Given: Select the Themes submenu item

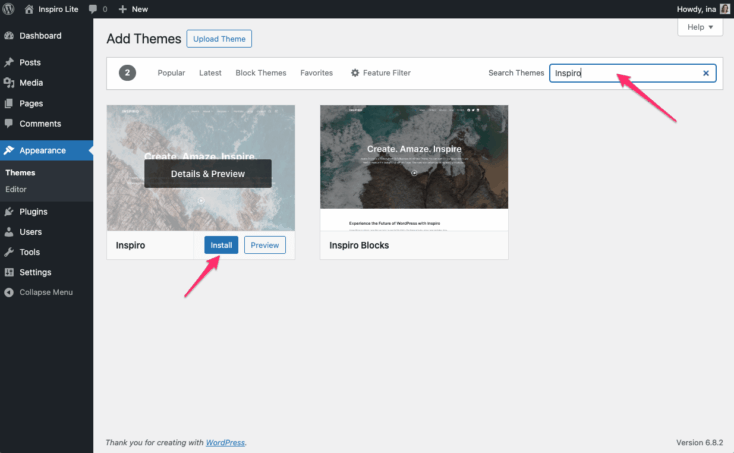Looking at the screenshot, I should pyautogui.click(x=20, y=173).
